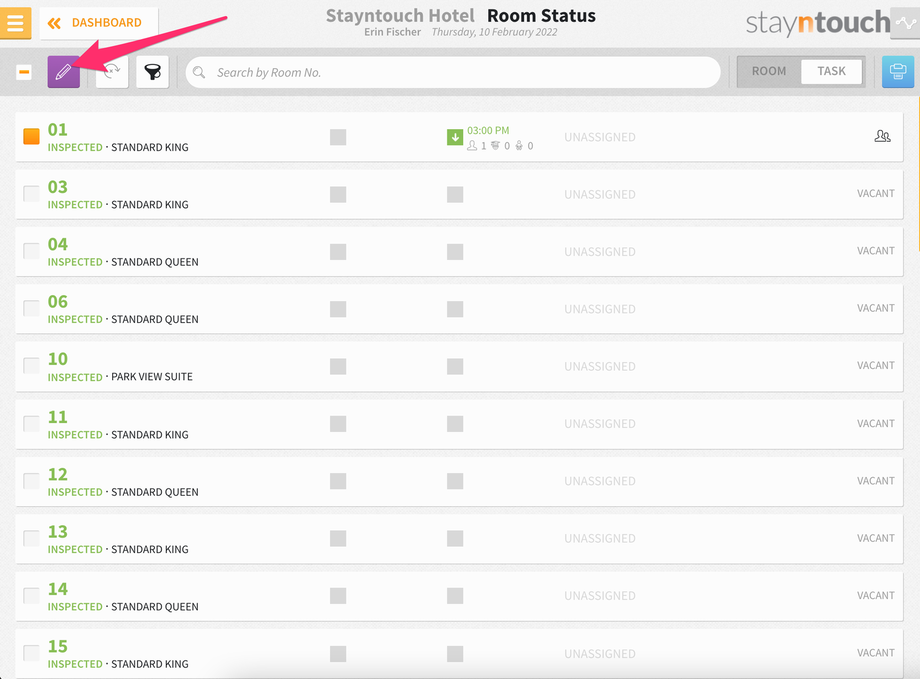Click the Room Status page title
Viewport: 920px width, 679px height.
541,16
